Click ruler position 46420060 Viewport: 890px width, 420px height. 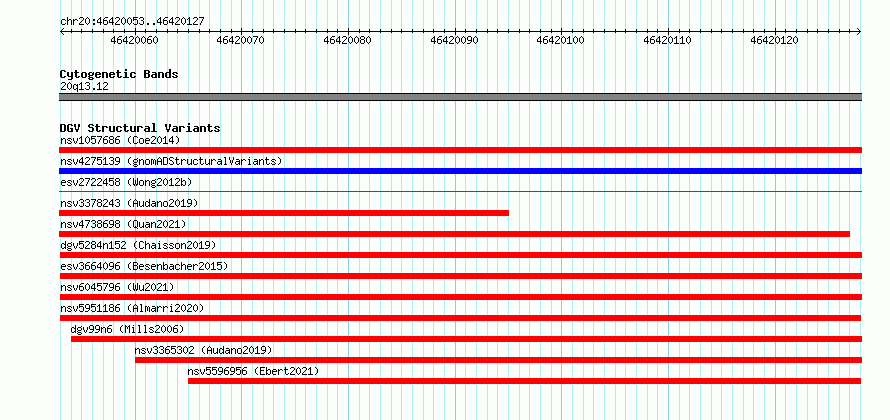[x=135, y=40]
